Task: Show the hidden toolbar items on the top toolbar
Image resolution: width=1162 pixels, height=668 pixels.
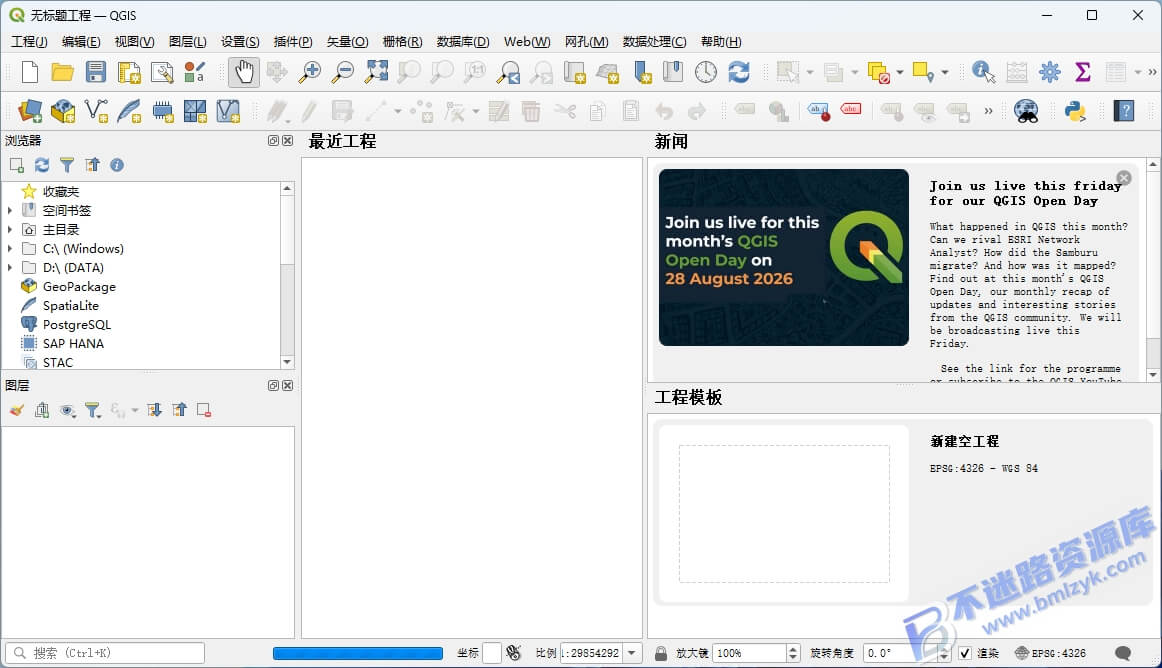Action: pyautogui.click(x=1152, y=72)
